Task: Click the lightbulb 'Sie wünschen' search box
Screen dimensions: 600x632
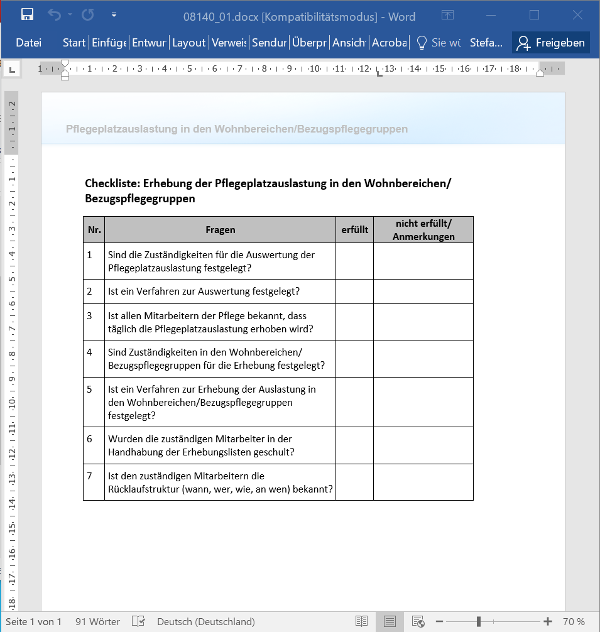Action: tap(438, 43)
